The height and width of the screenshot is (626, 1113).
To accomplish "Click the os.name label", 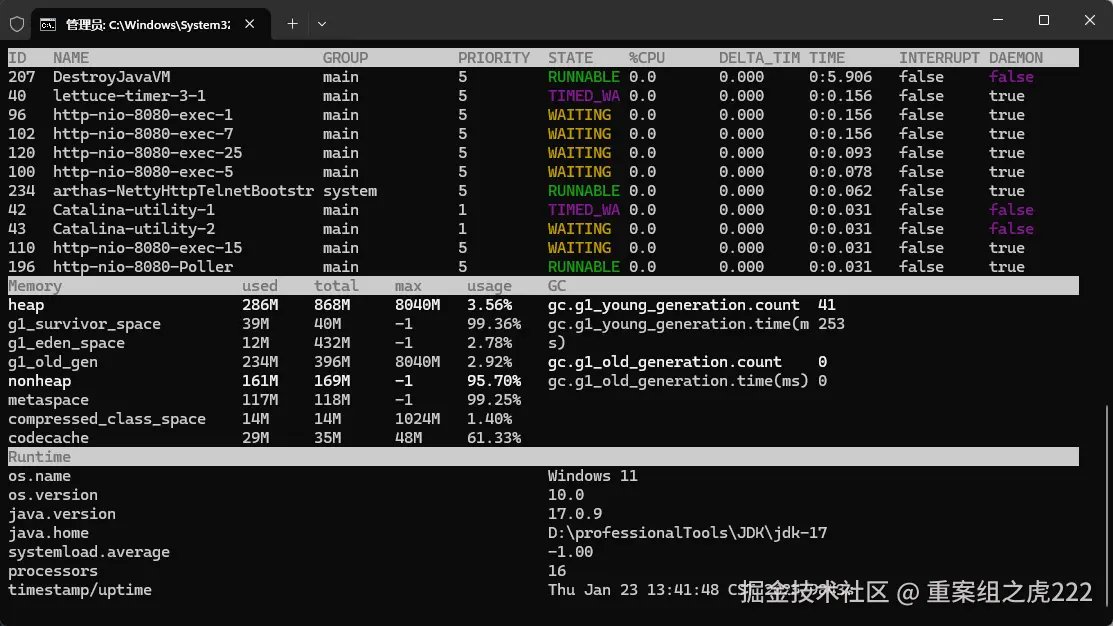I will pos(39,476).
